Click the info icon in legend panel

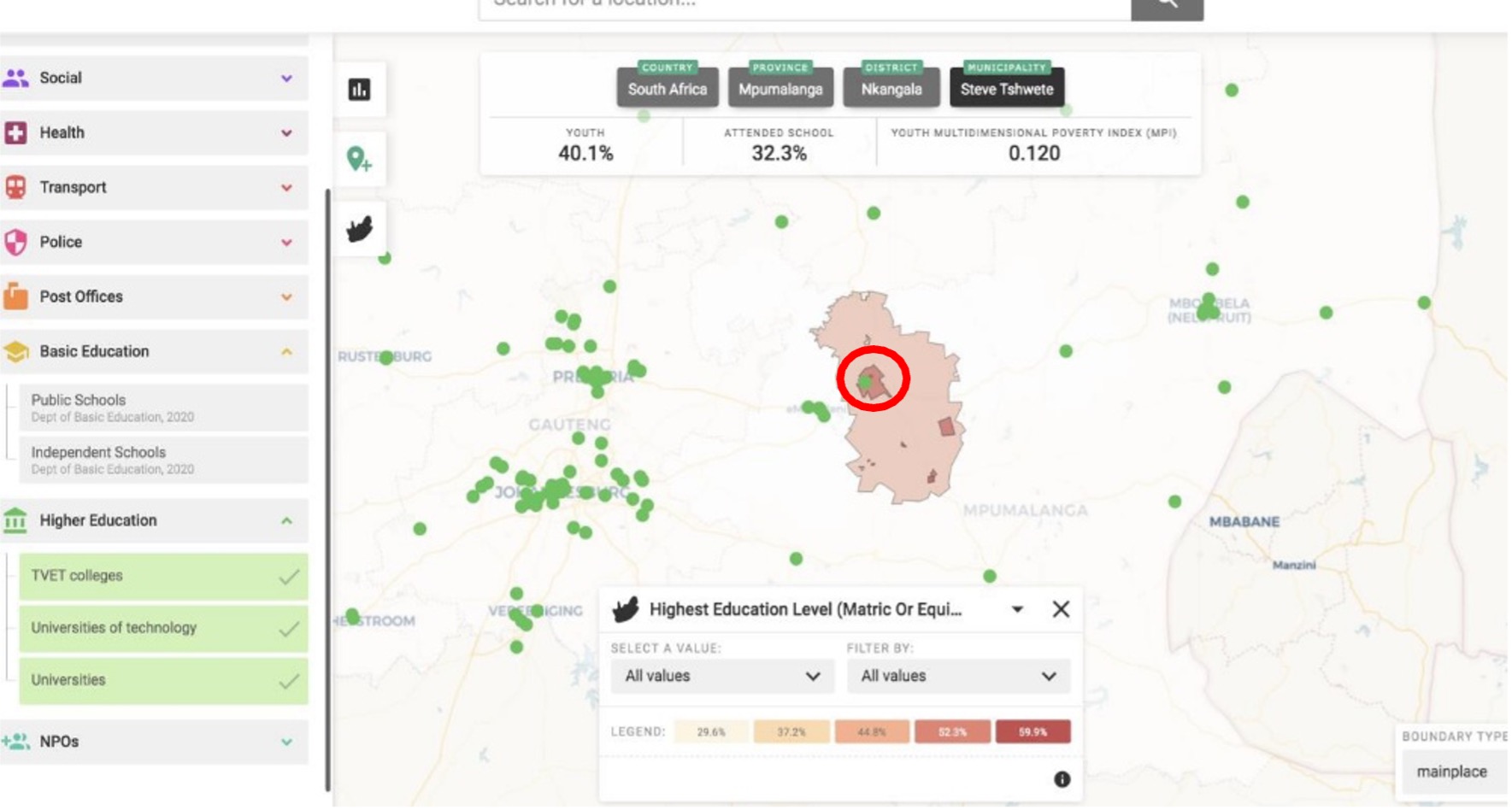1062,779
